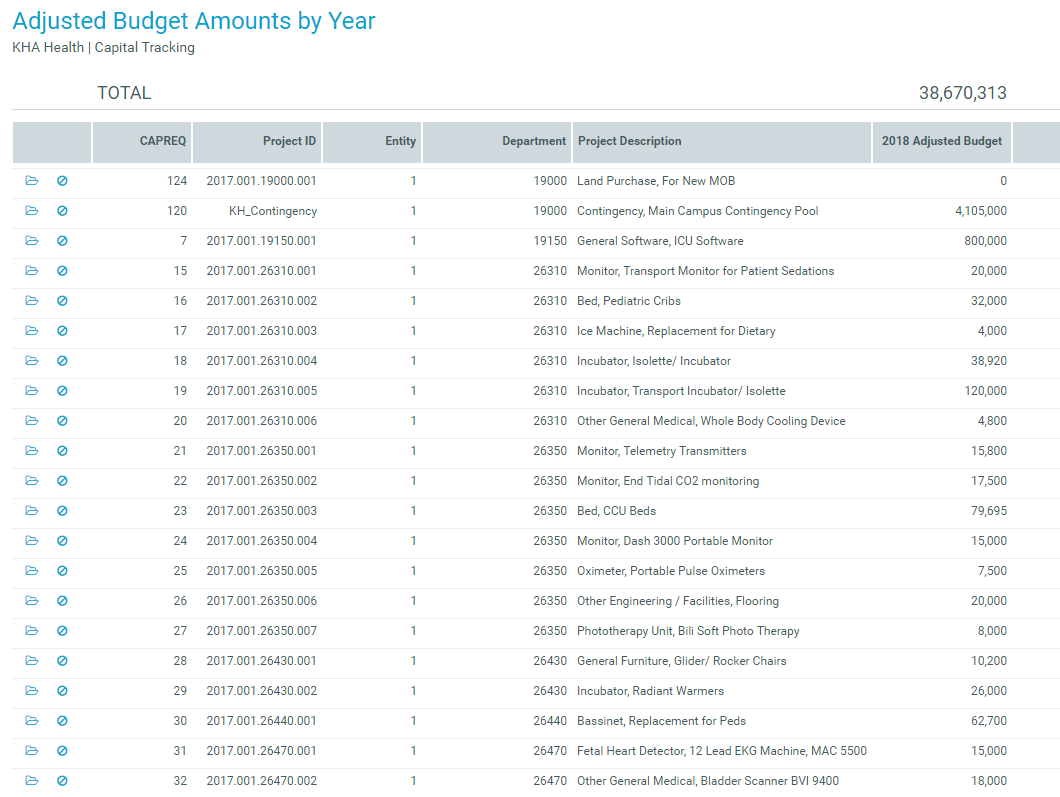Select project ID 2017.001.26430.002

coord(261,691)
